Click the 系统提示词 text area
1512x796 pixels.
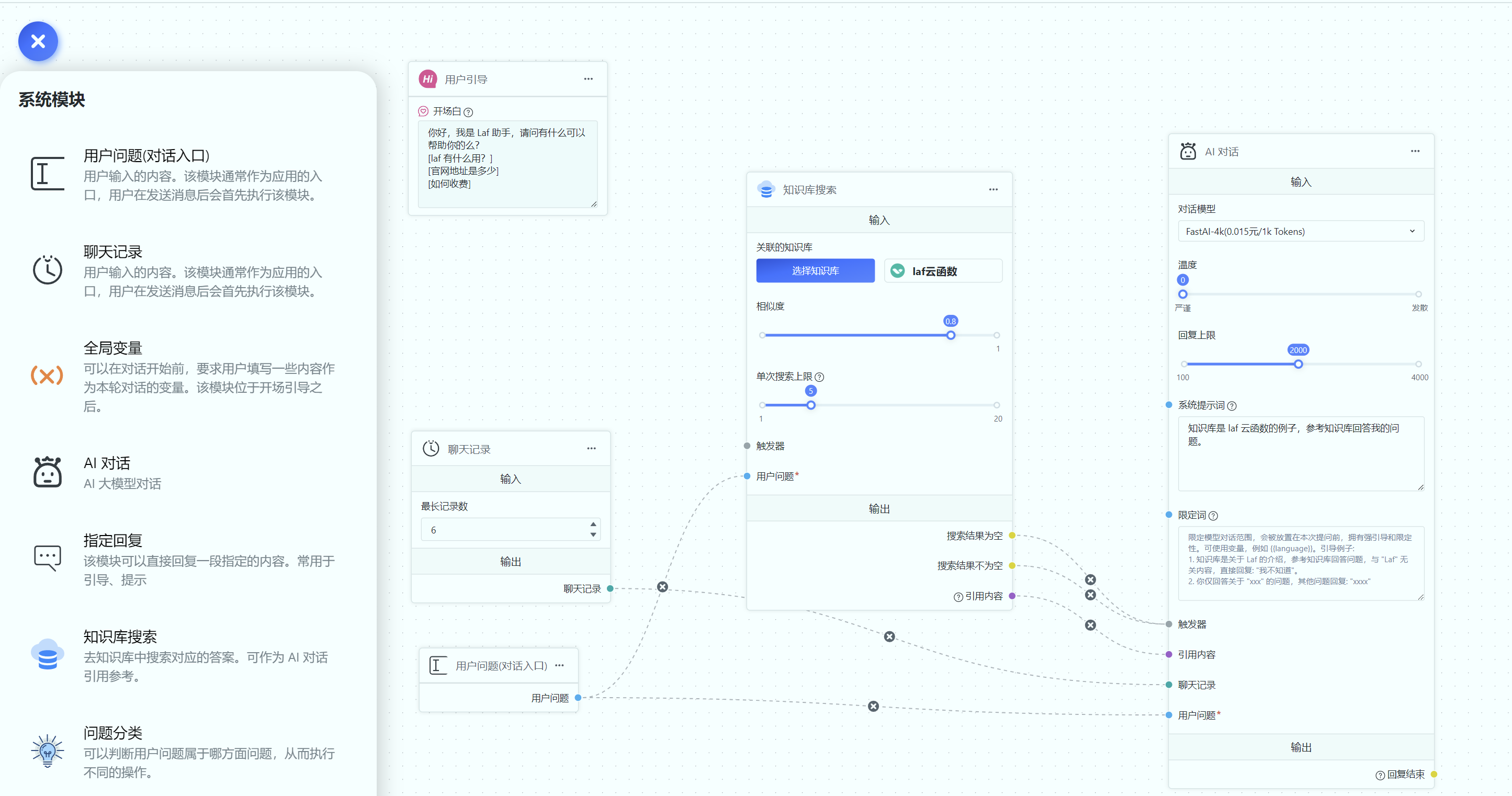(x=1300, y=453)
